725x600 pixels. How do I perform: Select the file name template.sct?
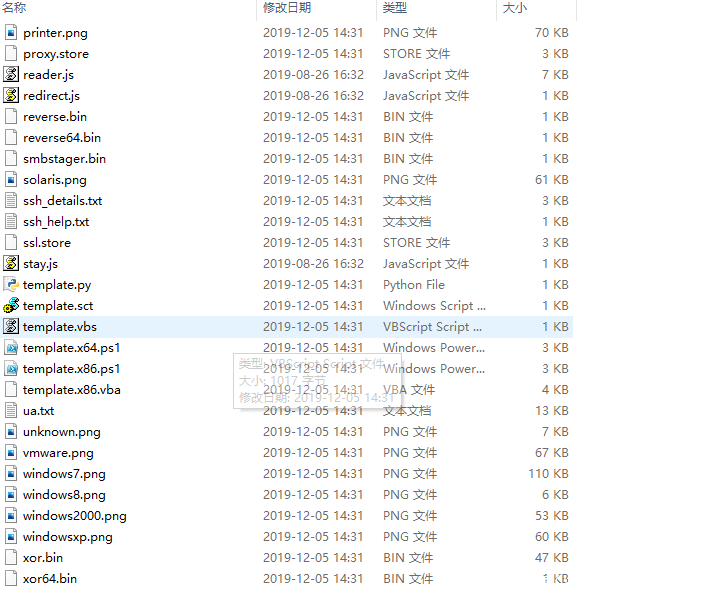pyautogui.click(x=58, y=306)
